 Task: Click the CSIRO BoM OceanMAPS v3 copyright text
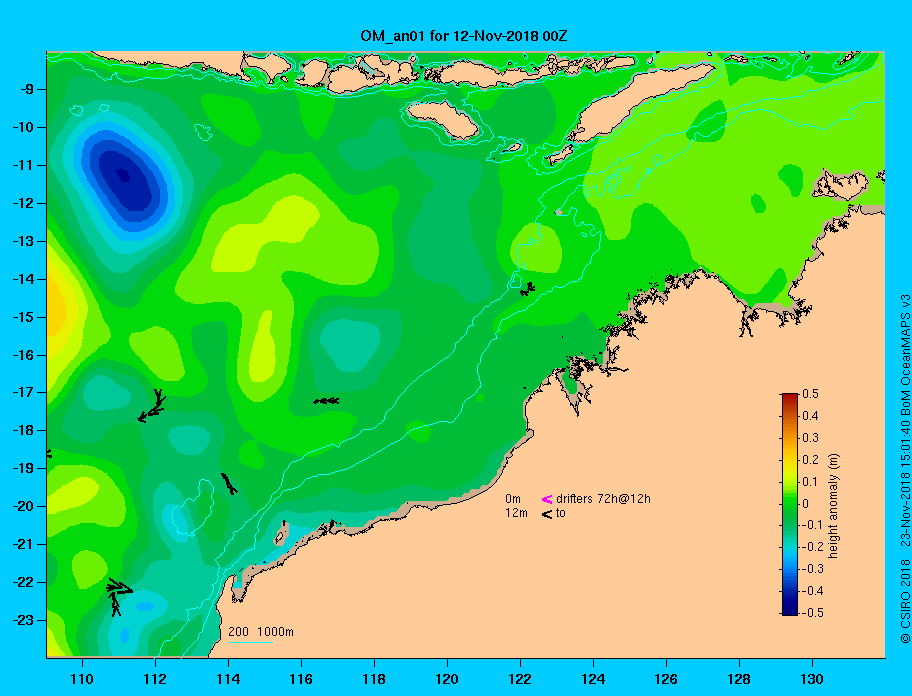(905, 469)
